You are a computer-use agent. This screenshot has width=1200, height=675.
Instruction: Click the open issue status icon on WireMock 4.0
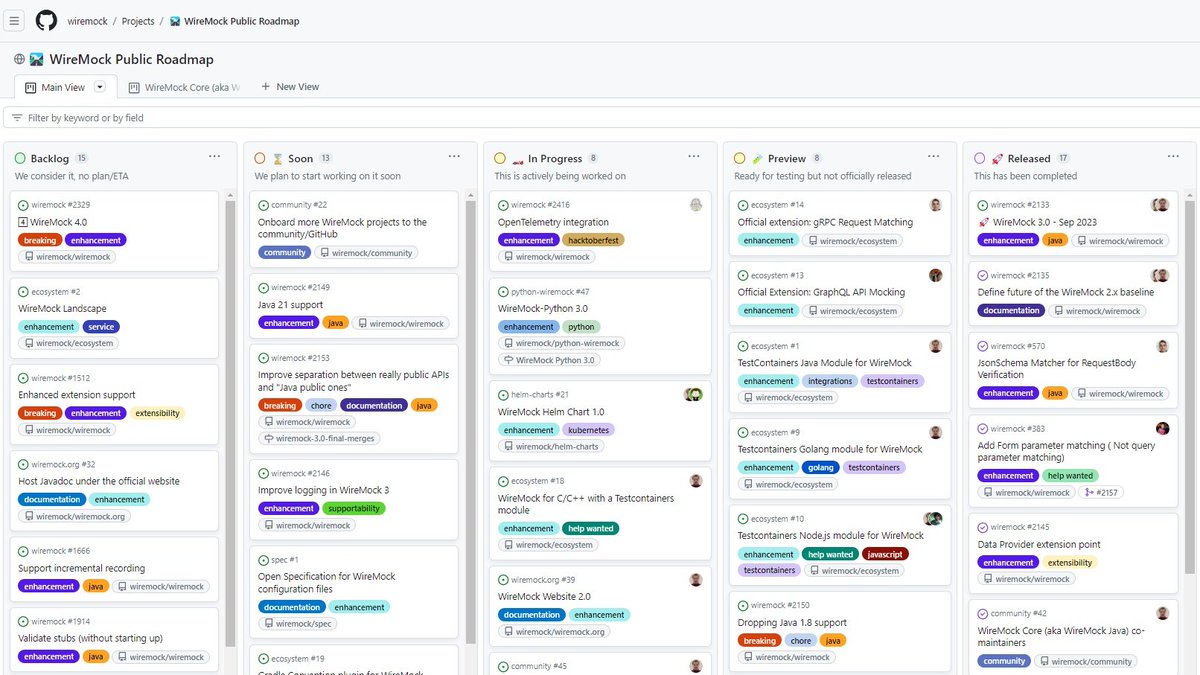pos(23,205)
